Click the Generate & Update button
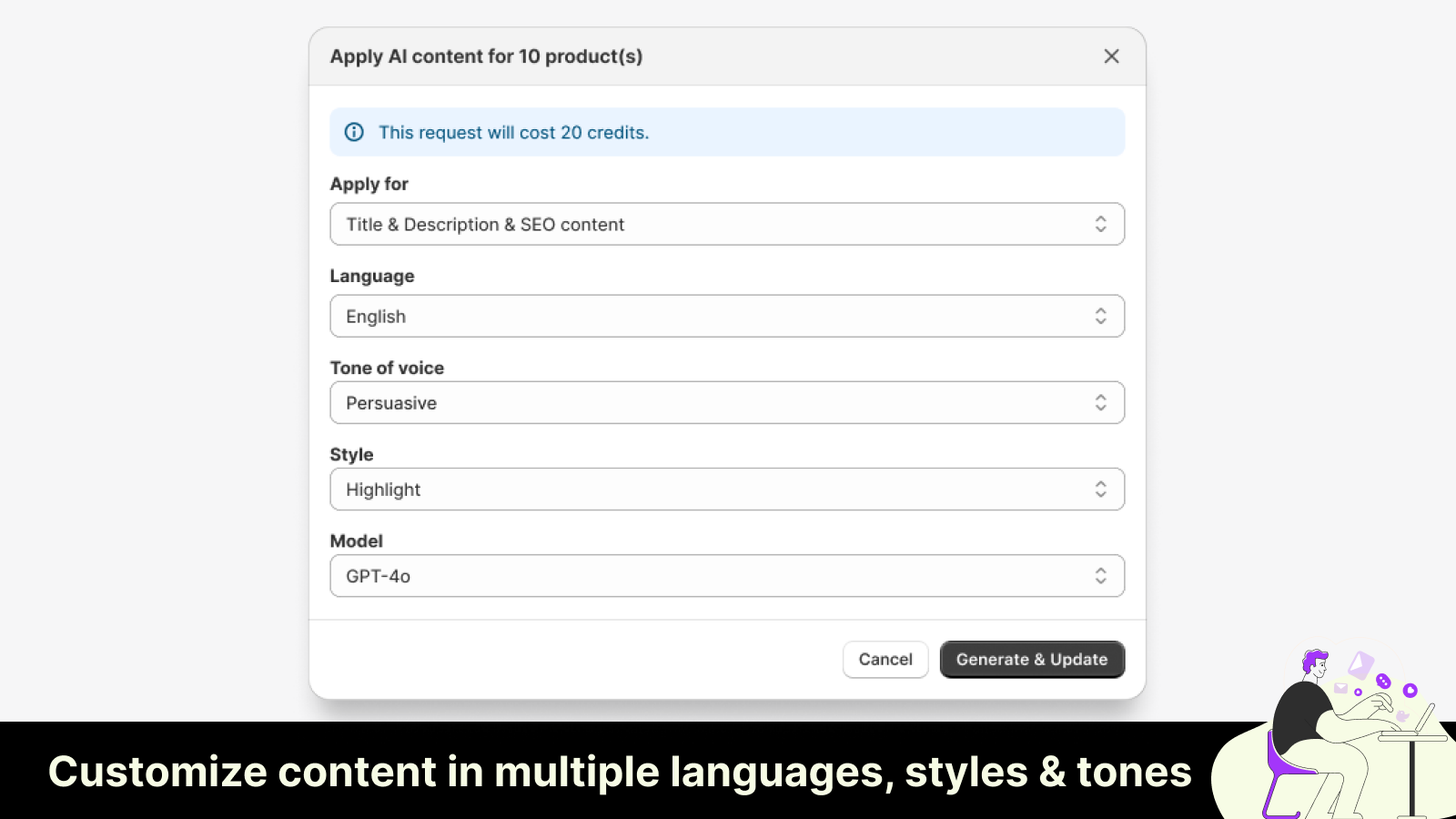The image size is (1456, 819). 1032,659
